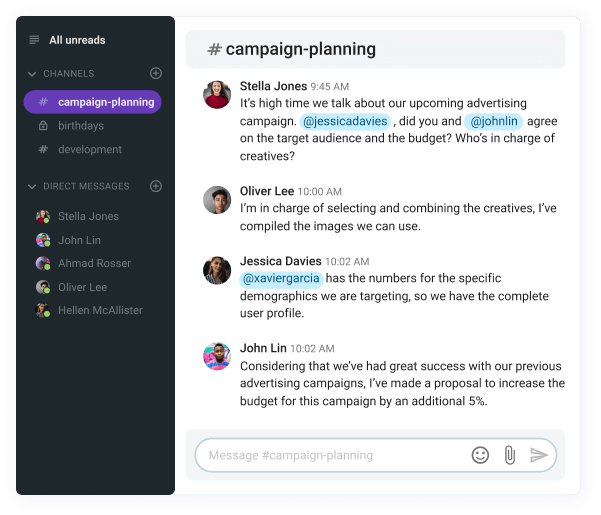Open direct message with John Lin
Viewport: 601px width, 515px height.
(x=79, y=240)
